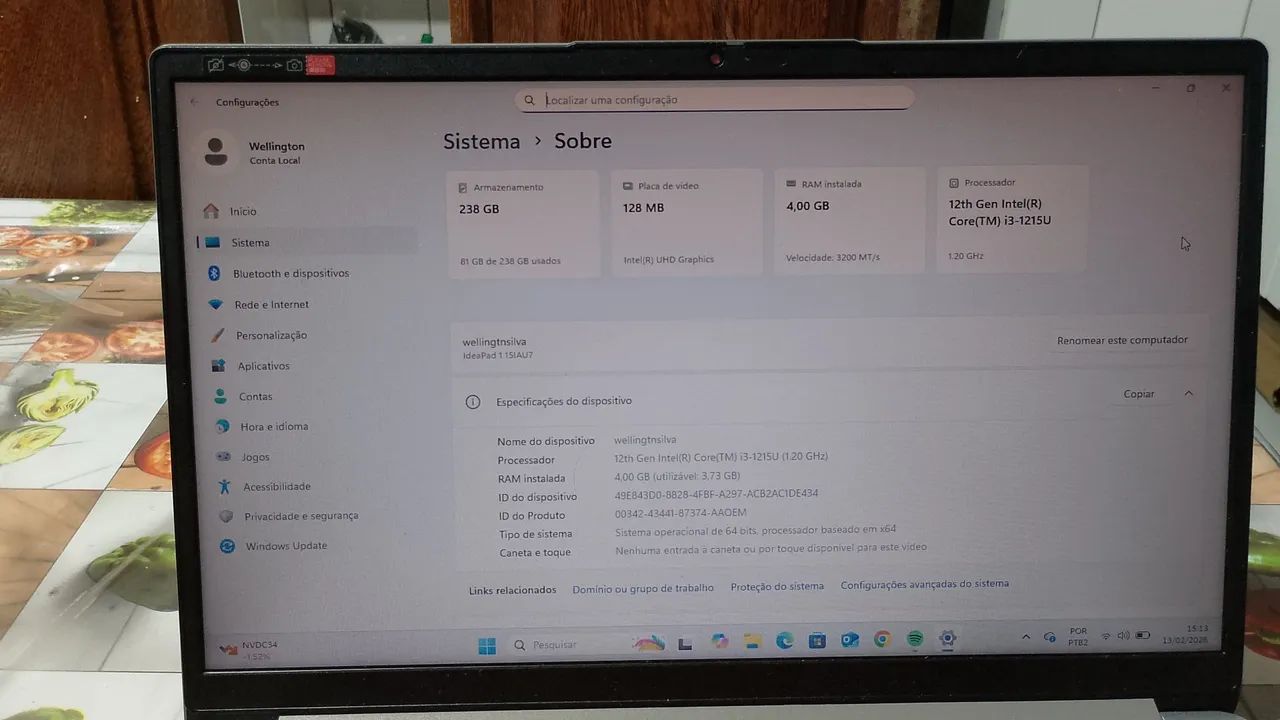Open Windows Update from the sidebar
The image size is (1280, 720).
point(225,546)
